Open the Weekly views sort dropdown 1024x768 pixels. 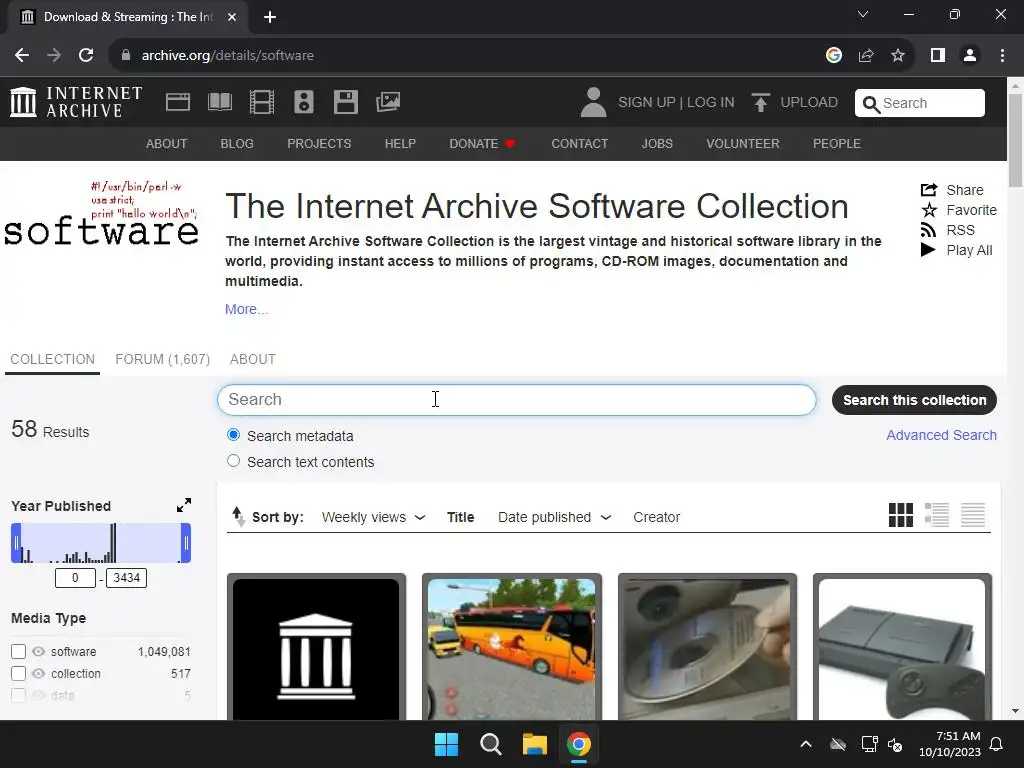[374, 517]
